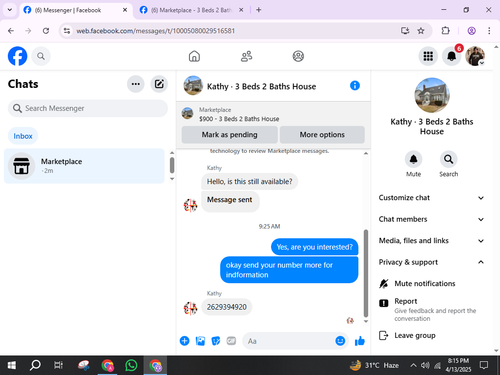The height and width of the screenshot is (375, 500).
Task: Open Facebook search magnifier icon
Action: pyautogui.click(x=41, y=56)
